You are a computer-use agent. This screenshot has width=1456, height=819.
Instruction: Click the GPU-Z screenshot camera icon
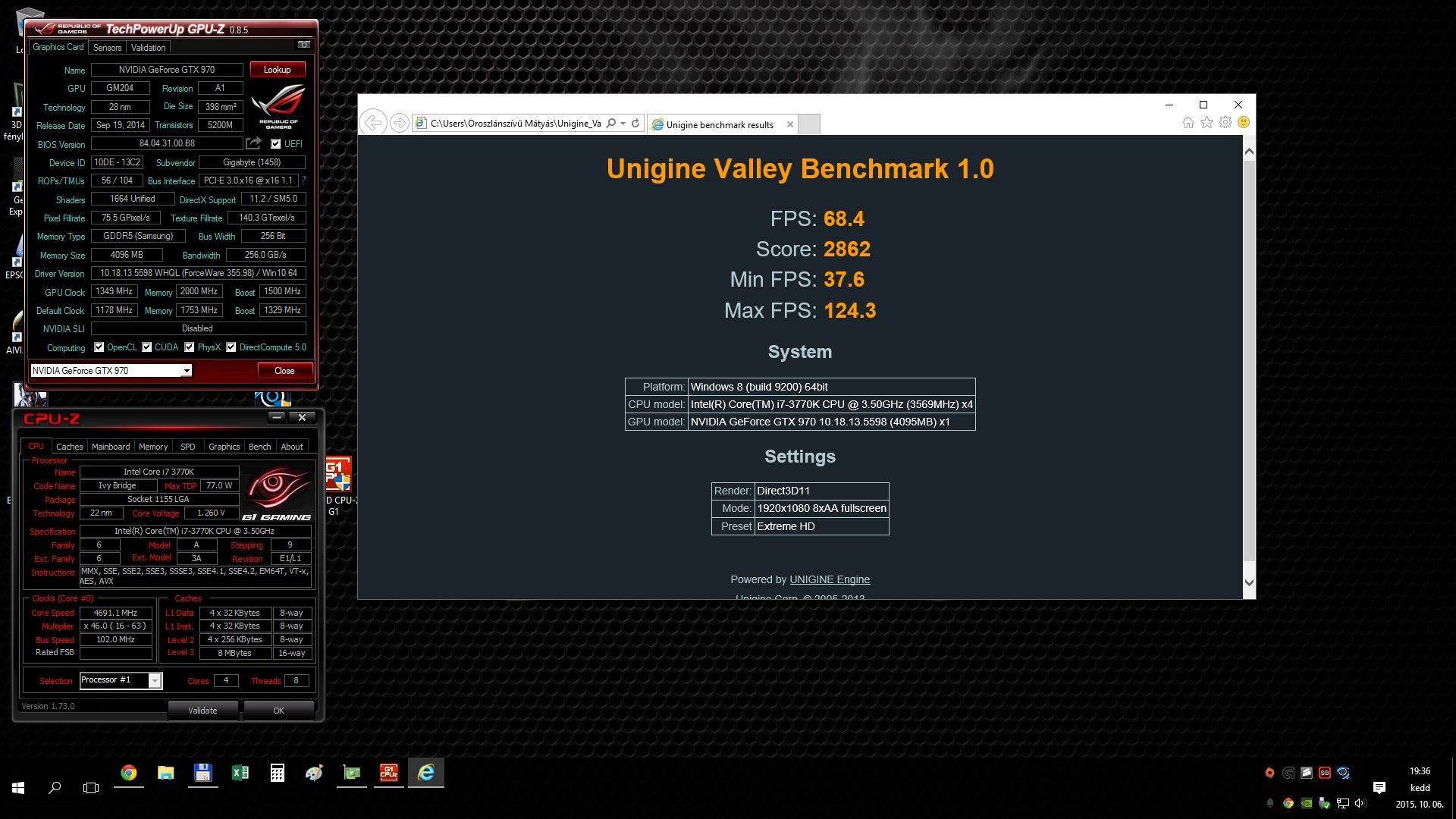pos(304,45)
